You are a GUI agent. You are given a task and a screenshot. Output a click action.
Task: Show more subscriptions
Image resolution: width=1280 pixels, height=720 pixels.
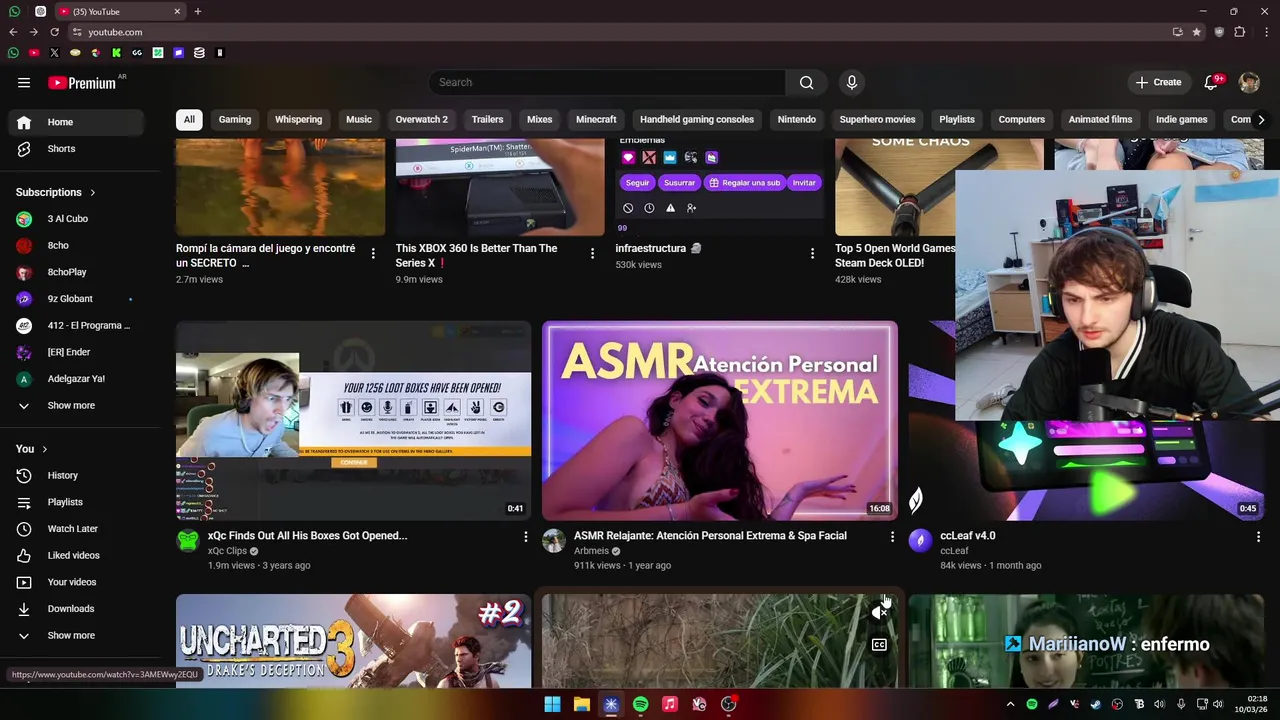[x=71, y=405]
